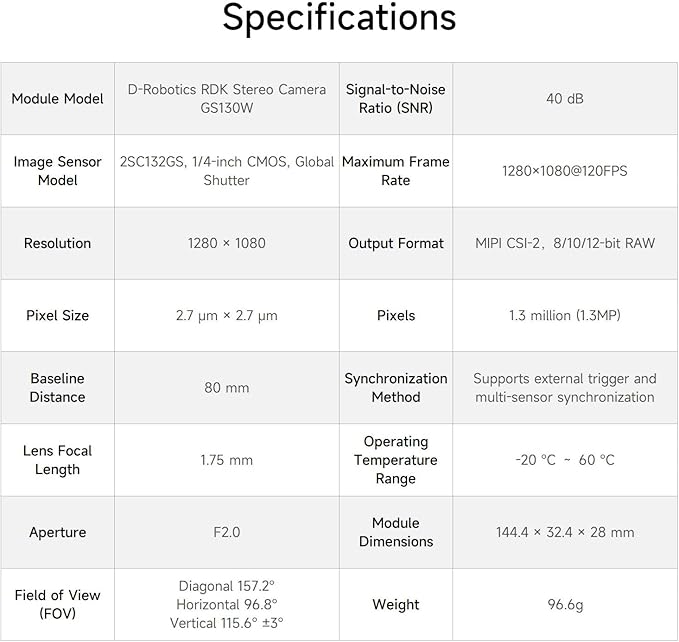Screen dimensions: 679x642
Task: Click the 1280×1080@120FPS value
Action: [x=565, y=171]
